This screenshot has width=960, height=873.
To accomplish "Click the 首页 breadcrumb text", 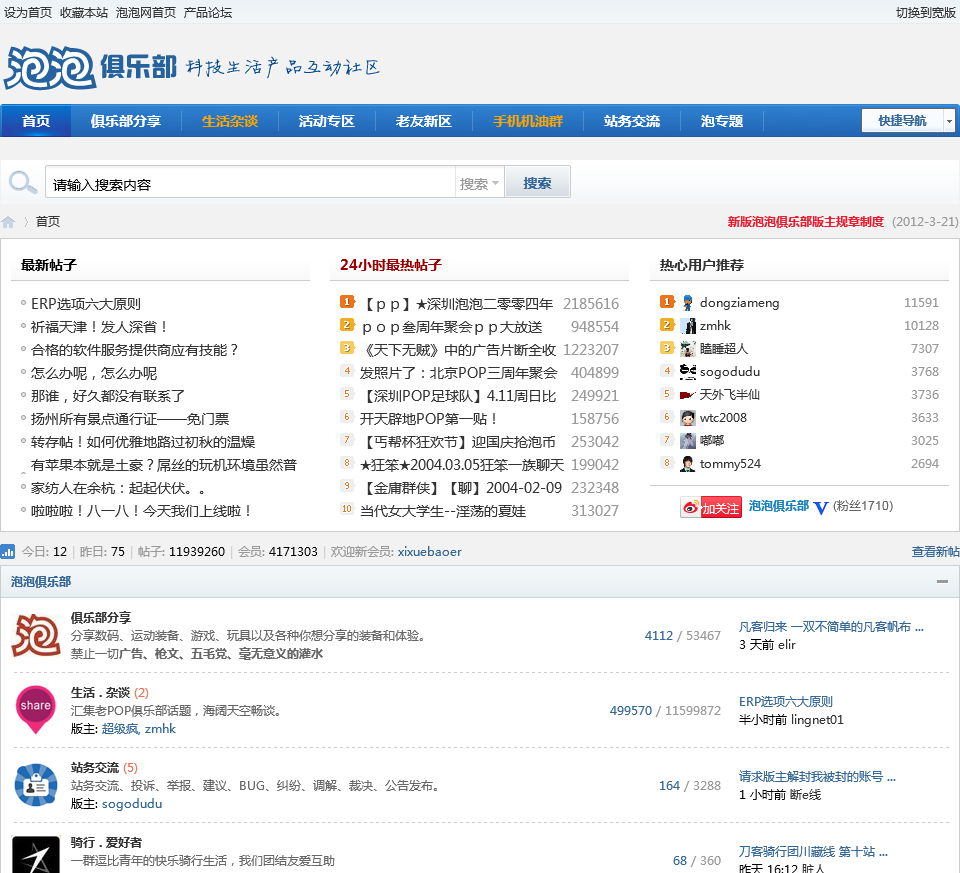I will click(x=48, y=222).
